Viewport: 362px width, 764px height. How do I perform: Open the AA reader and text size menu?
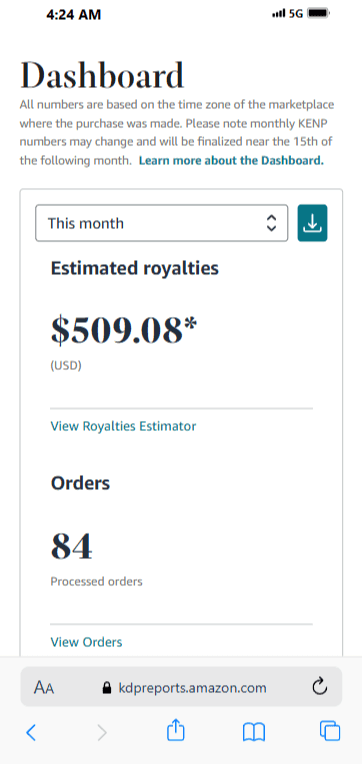click(44, 688)
